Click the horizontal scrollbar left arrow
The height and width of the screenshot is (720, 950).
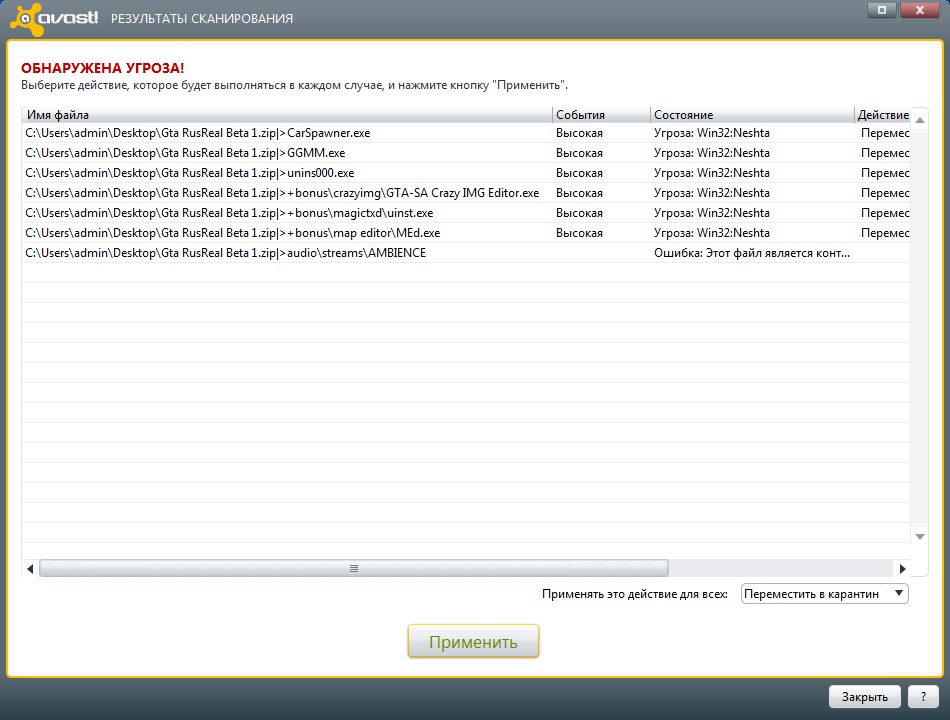(30, 568)
